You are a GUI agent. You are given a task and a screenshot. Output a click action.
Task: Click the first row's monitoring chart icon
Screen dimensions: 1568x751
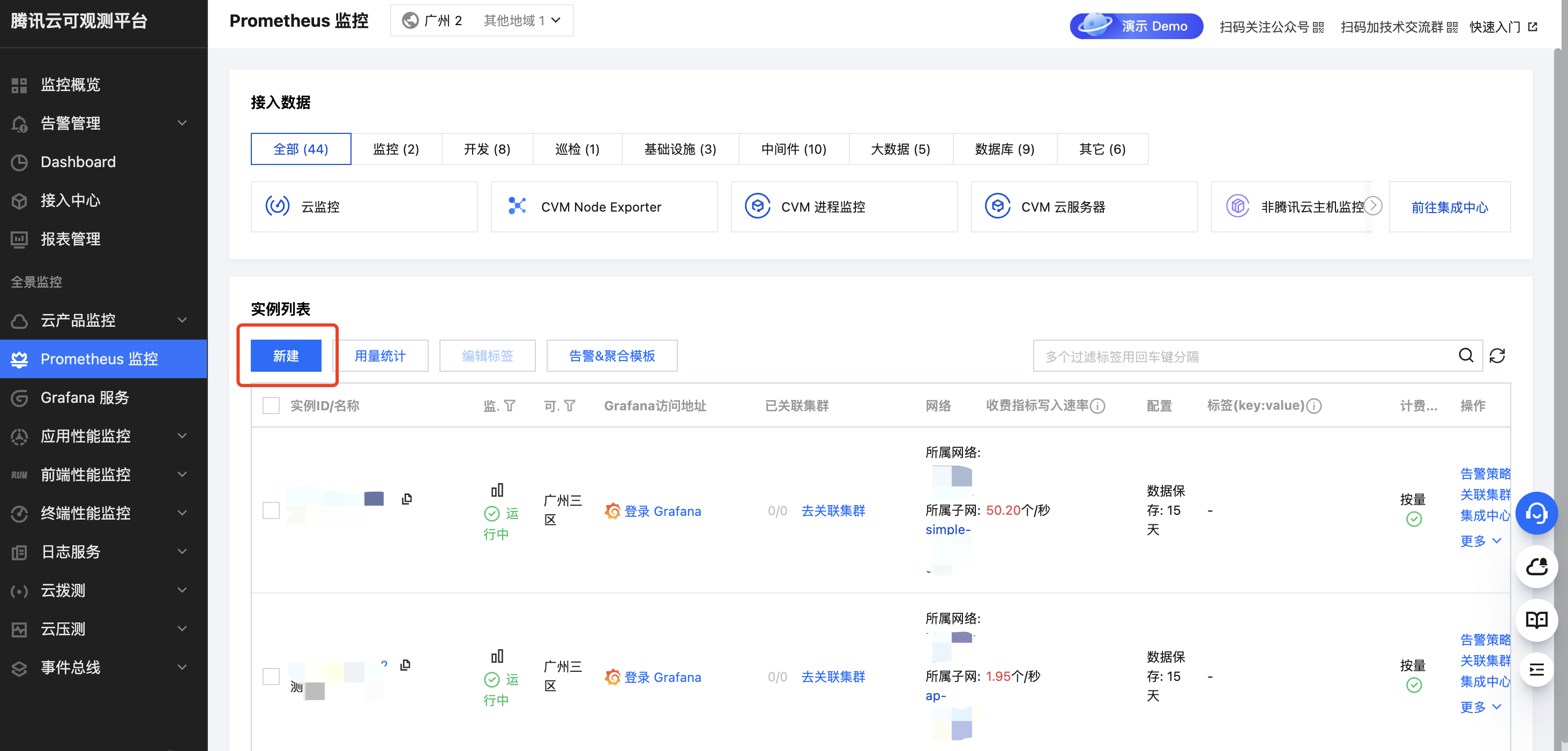pos(497,490)
